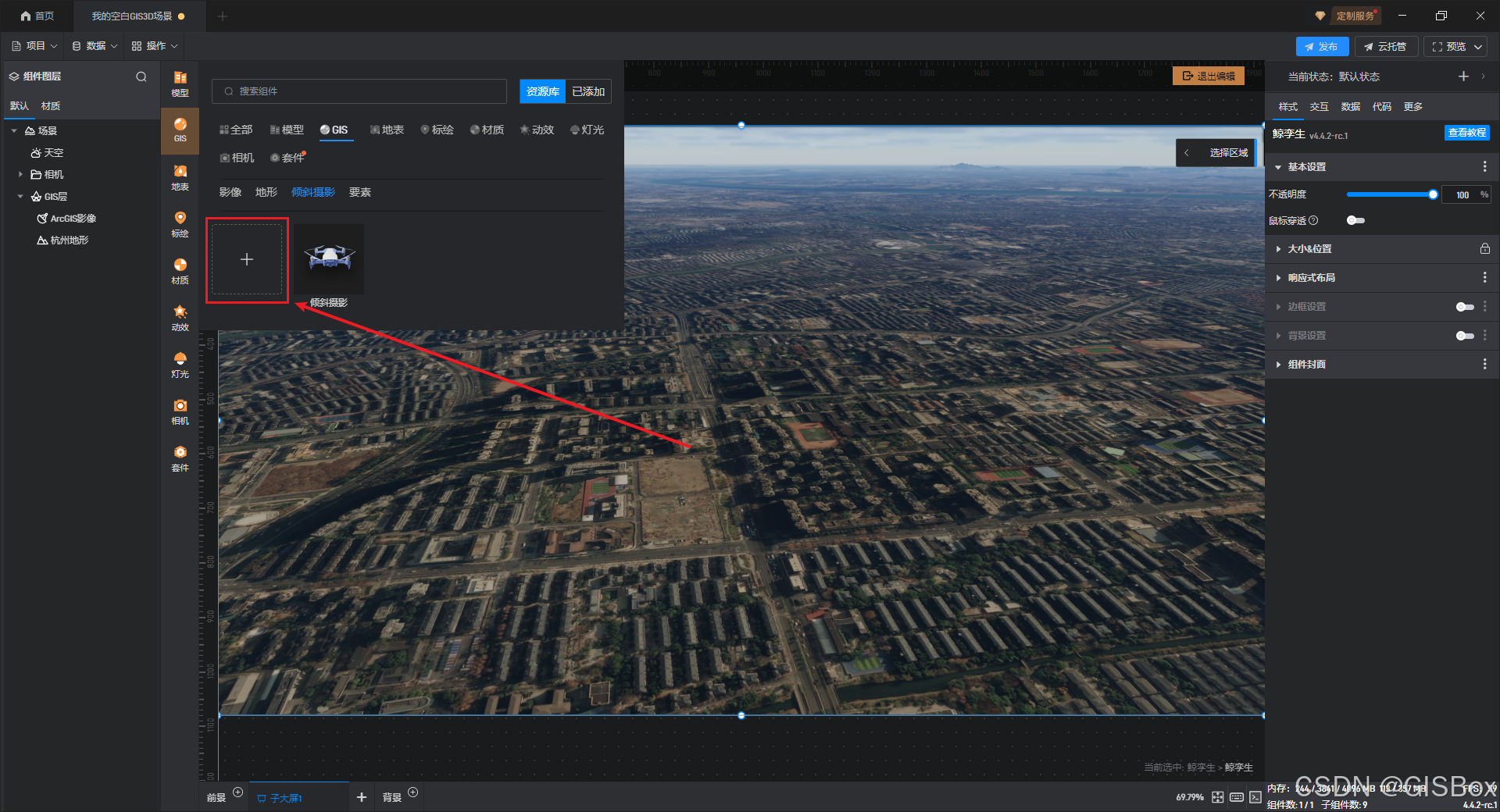This screenshot has width=1500, height=812.
Task: Click the search icon in 组件图层 panel
Action: 141,77
